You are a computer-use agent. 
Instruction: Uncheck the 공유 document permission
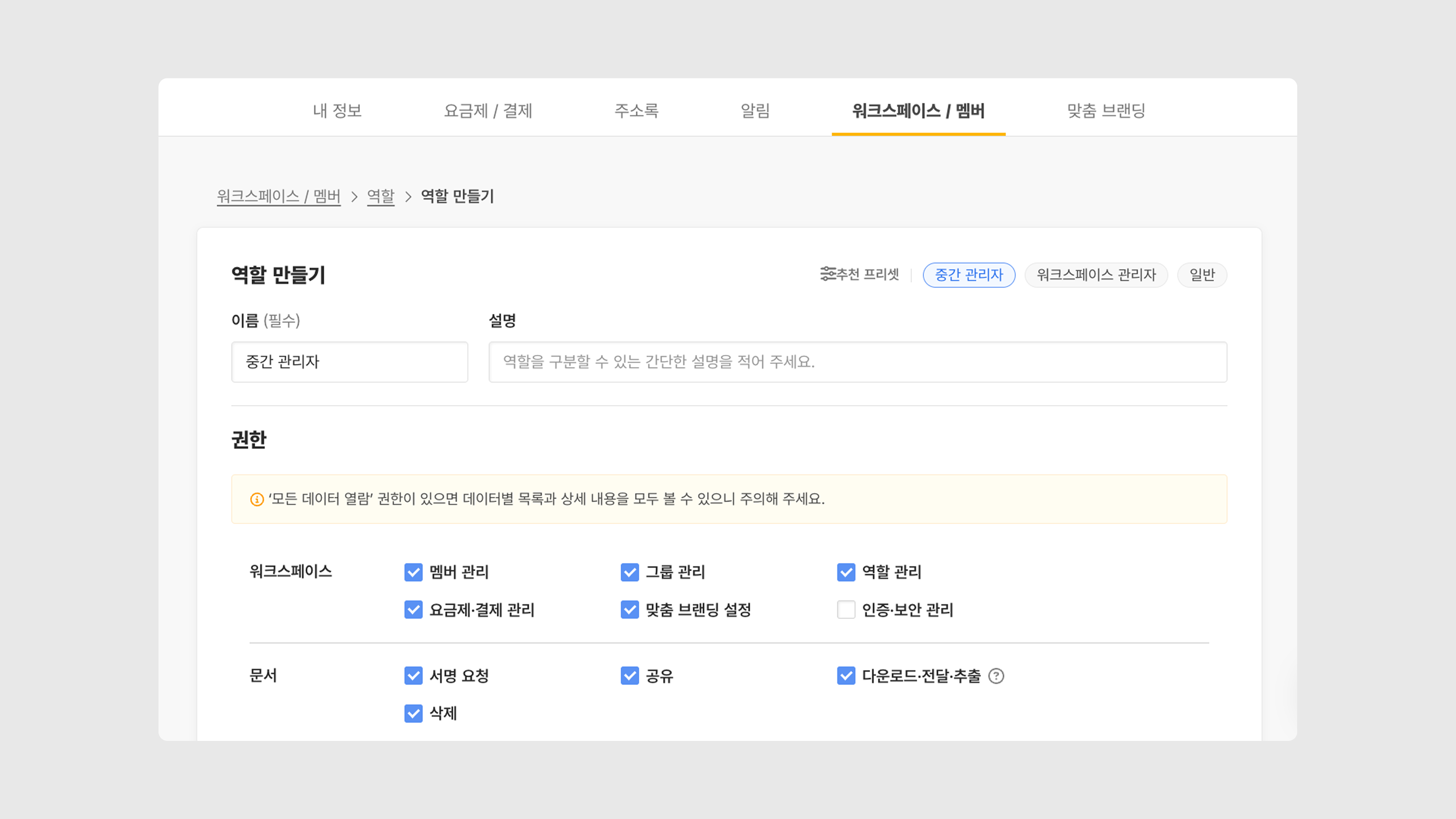coord(630,676)
